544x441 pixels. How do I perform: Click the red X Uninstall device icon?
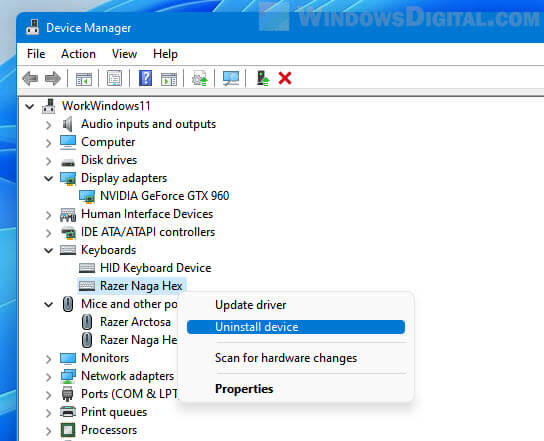point(285,78)
